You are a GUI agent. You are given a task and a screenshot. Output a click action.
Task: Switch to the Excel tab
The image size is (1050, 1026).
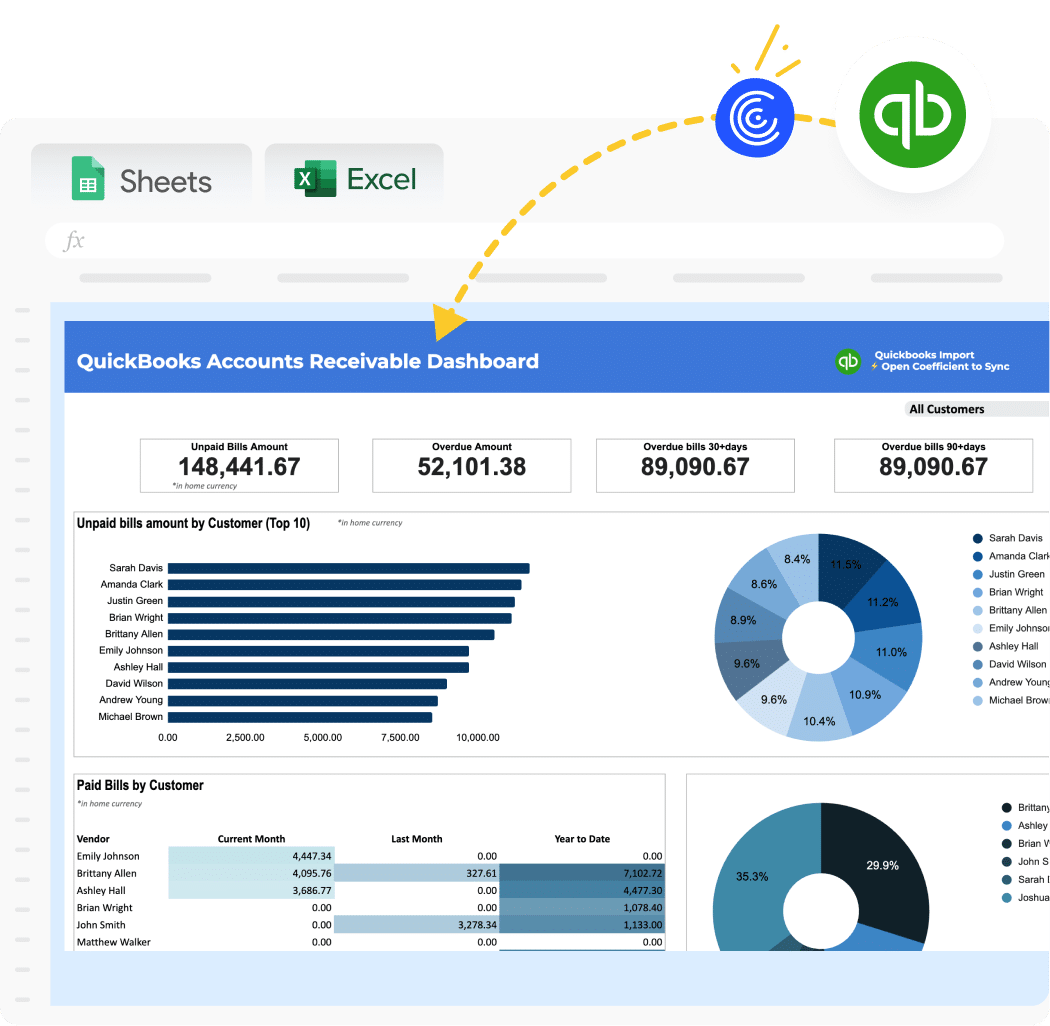(x=354, y=175)
